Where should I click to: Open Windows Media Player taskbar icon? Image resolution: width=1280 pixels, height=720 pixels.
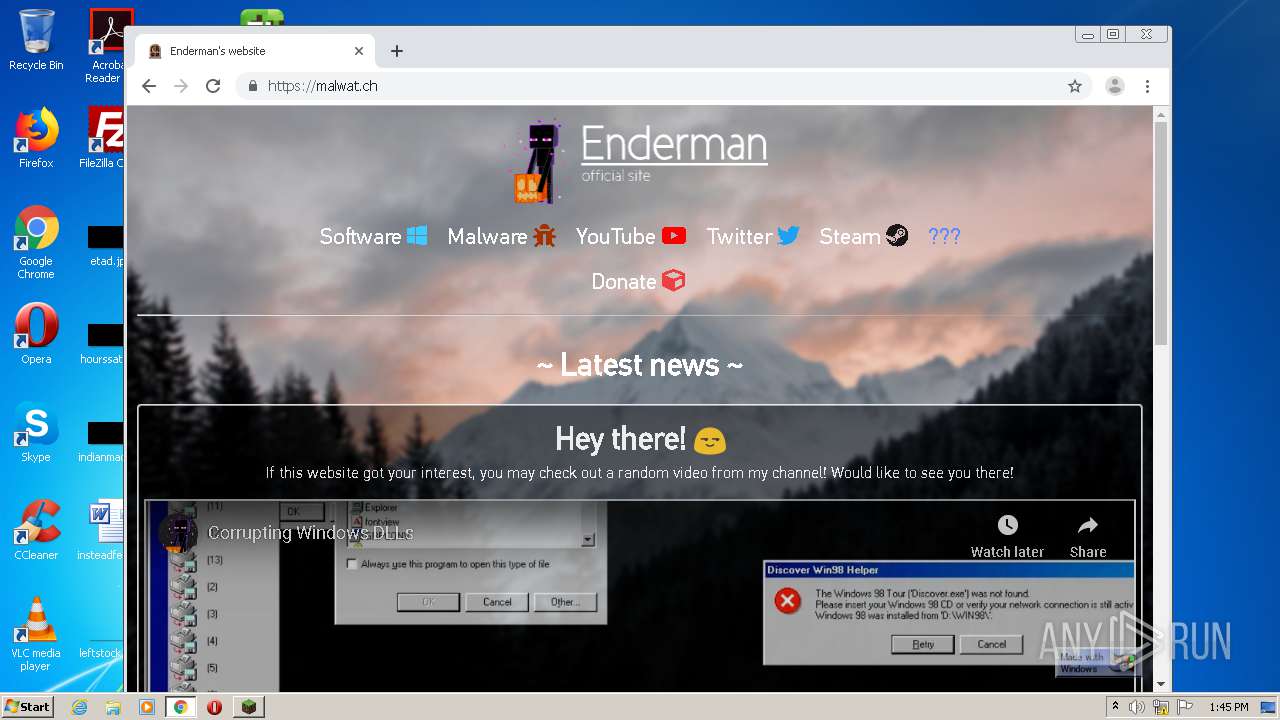[x=147, y=707]
